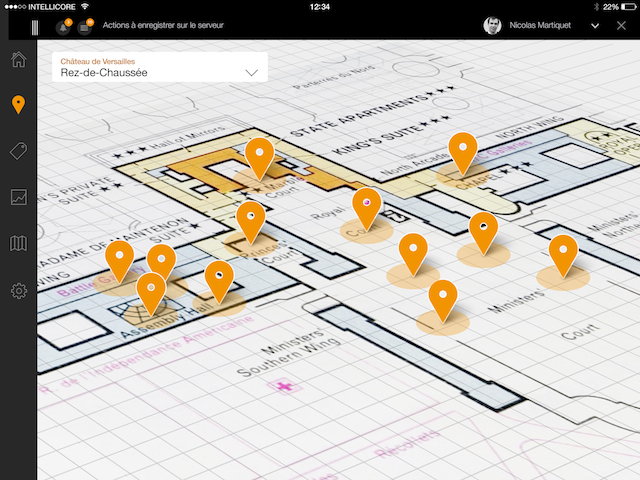
Task: Open the Home icon in sidebar
Action: [x=18, y=59]
